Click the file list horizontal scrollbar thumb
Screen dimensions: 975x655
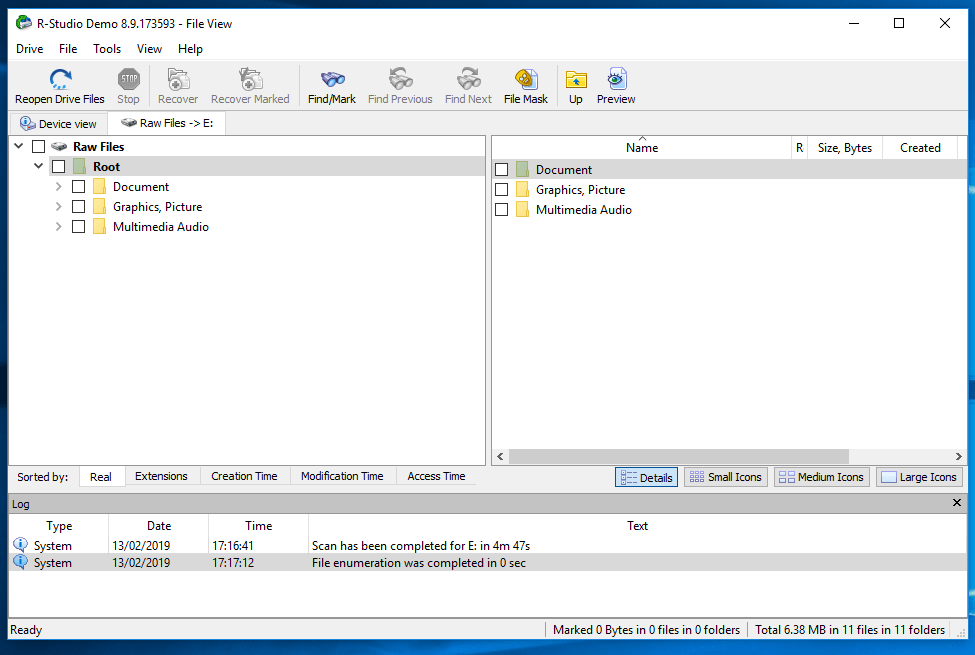(x=679, y=456)
